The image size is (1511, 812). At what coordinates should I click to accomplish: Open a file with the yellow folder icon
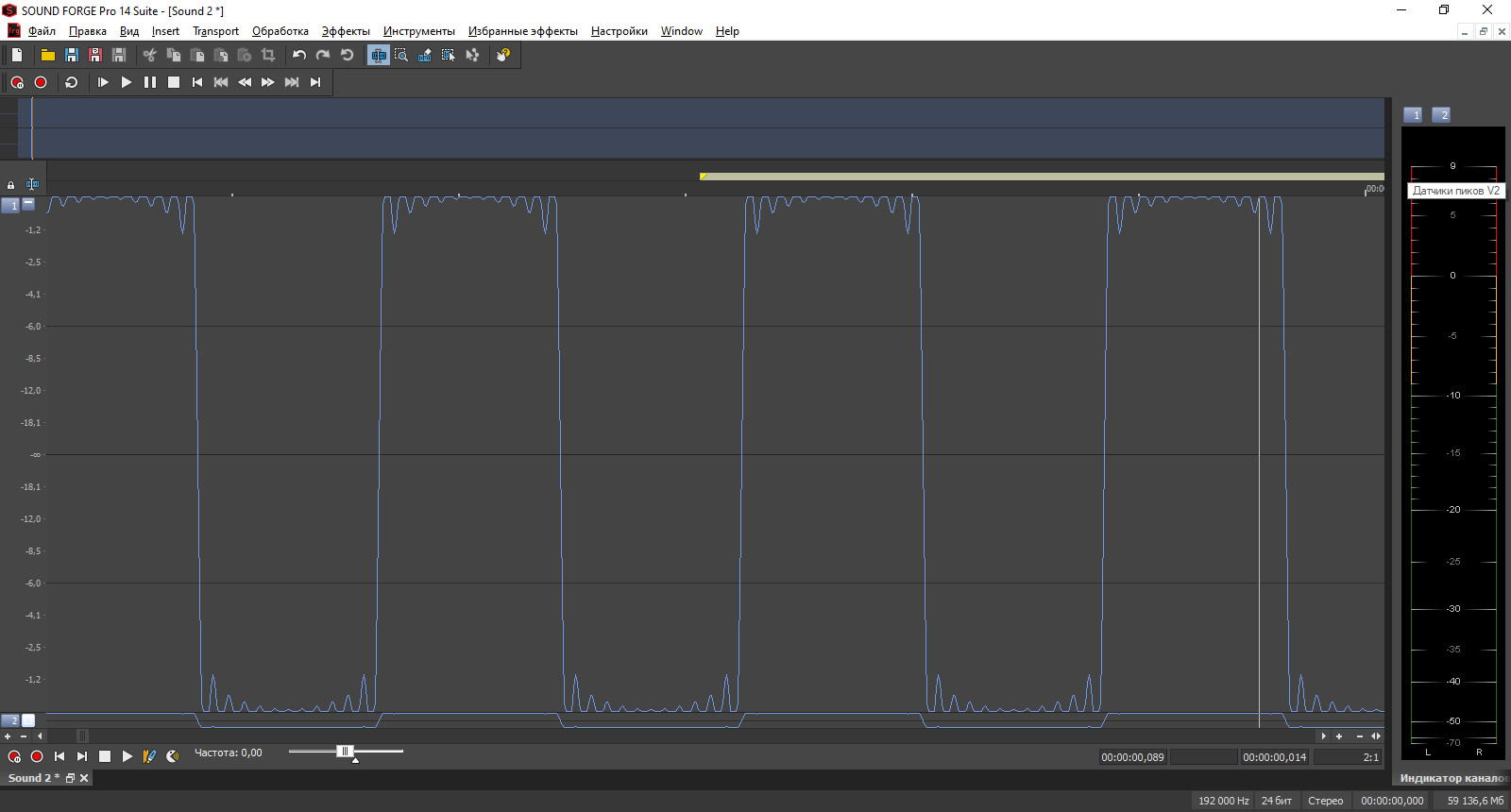pos(47,56)
